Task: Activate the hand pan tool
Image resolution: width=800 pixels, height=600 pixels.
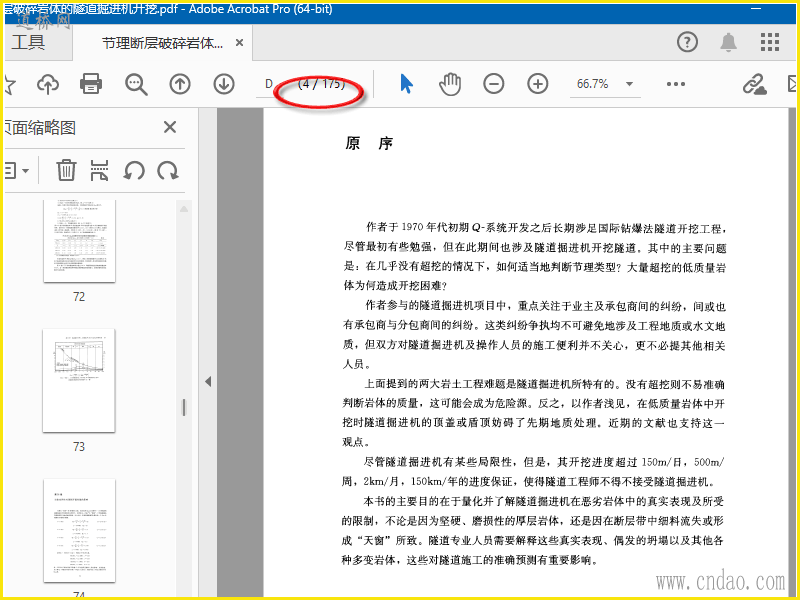Action: click(450, 84)
